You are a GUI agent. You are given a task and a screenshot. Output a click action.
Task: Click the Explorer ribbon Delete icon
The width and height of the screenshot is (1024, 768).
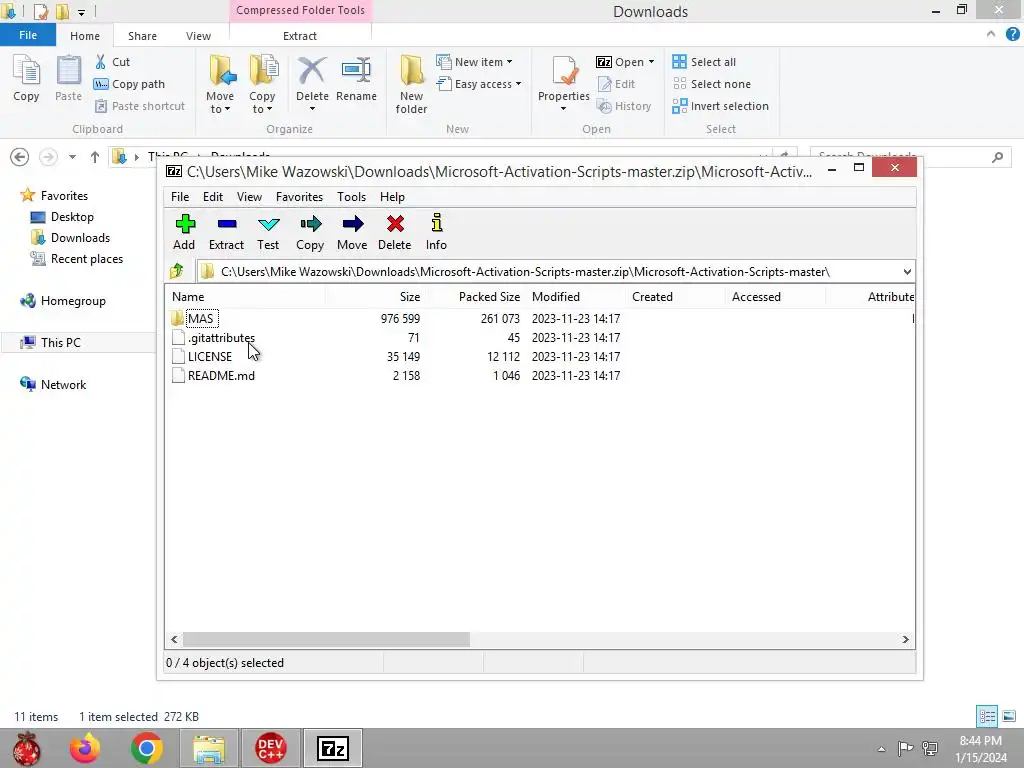(x=312, y=71)
